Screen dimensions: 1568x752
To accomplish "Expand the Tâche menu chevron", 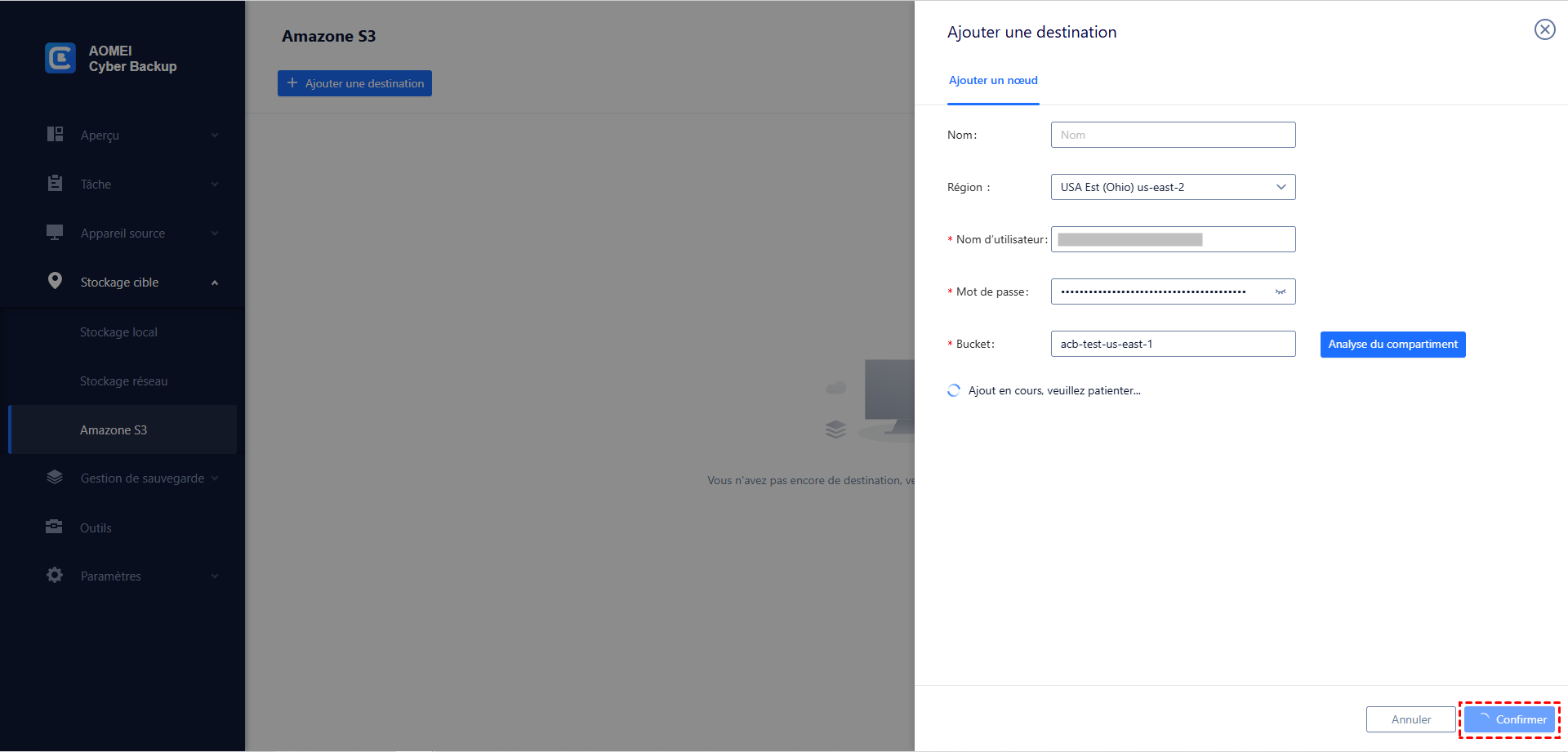I will point(215,185).
